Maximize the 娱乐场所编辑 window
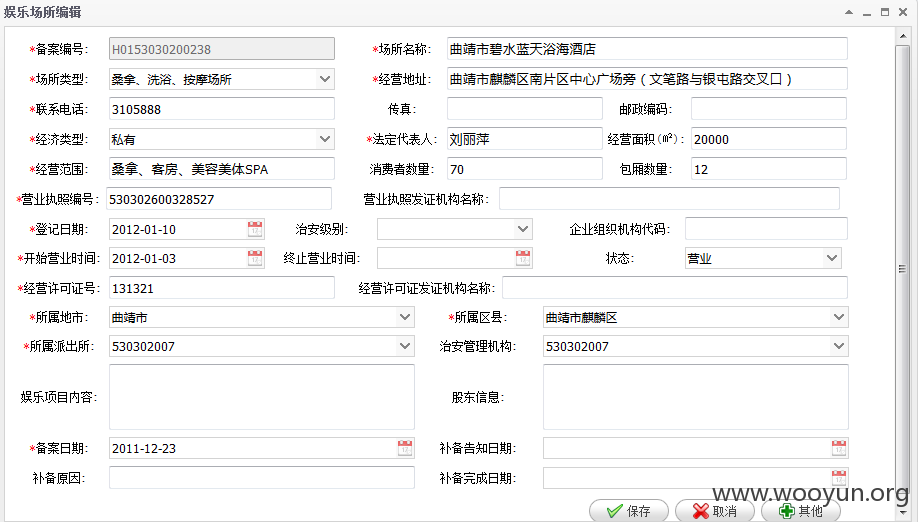Viewport: 918px width, 522px height. [x=885, y=12]
